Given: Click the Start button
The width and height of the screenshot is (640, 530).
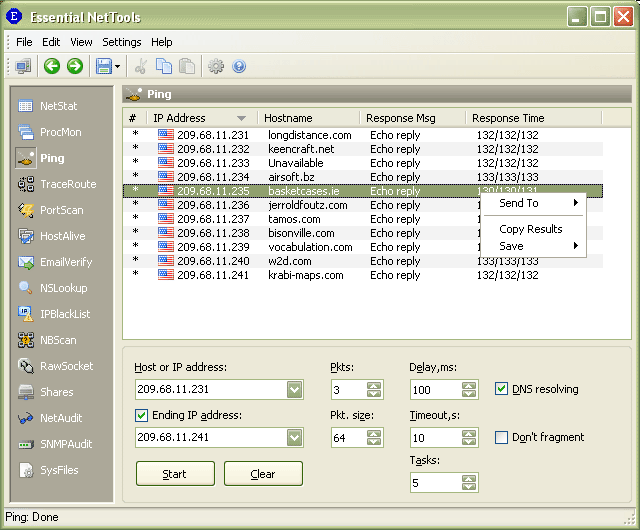Looking at the screenshot, I should 175,474.
